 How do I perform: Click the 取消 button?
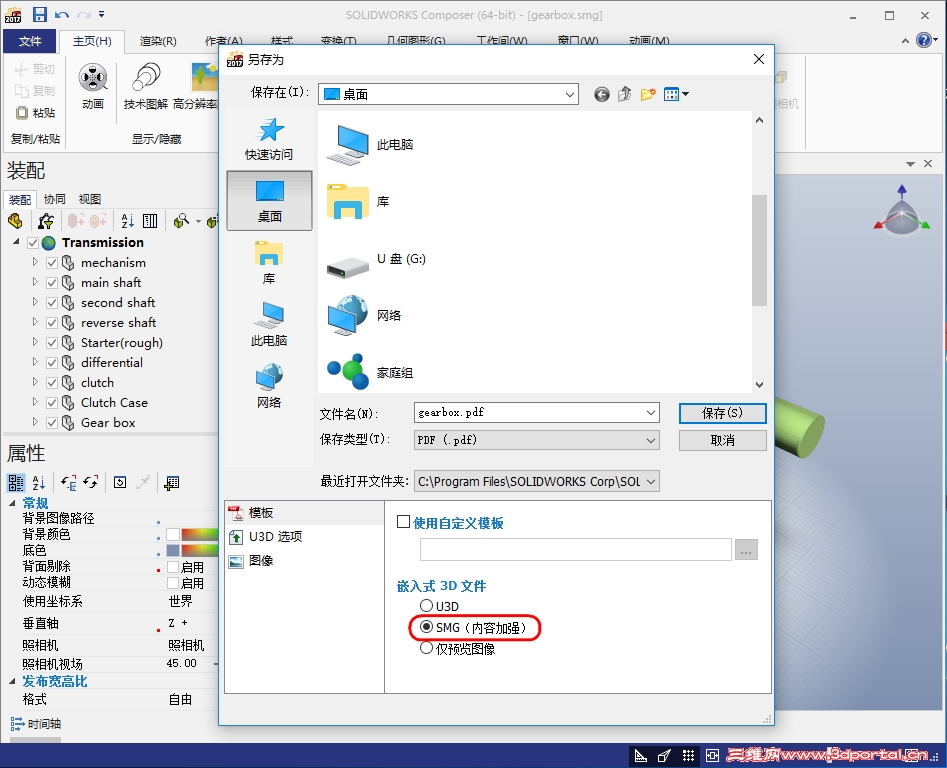722,440
